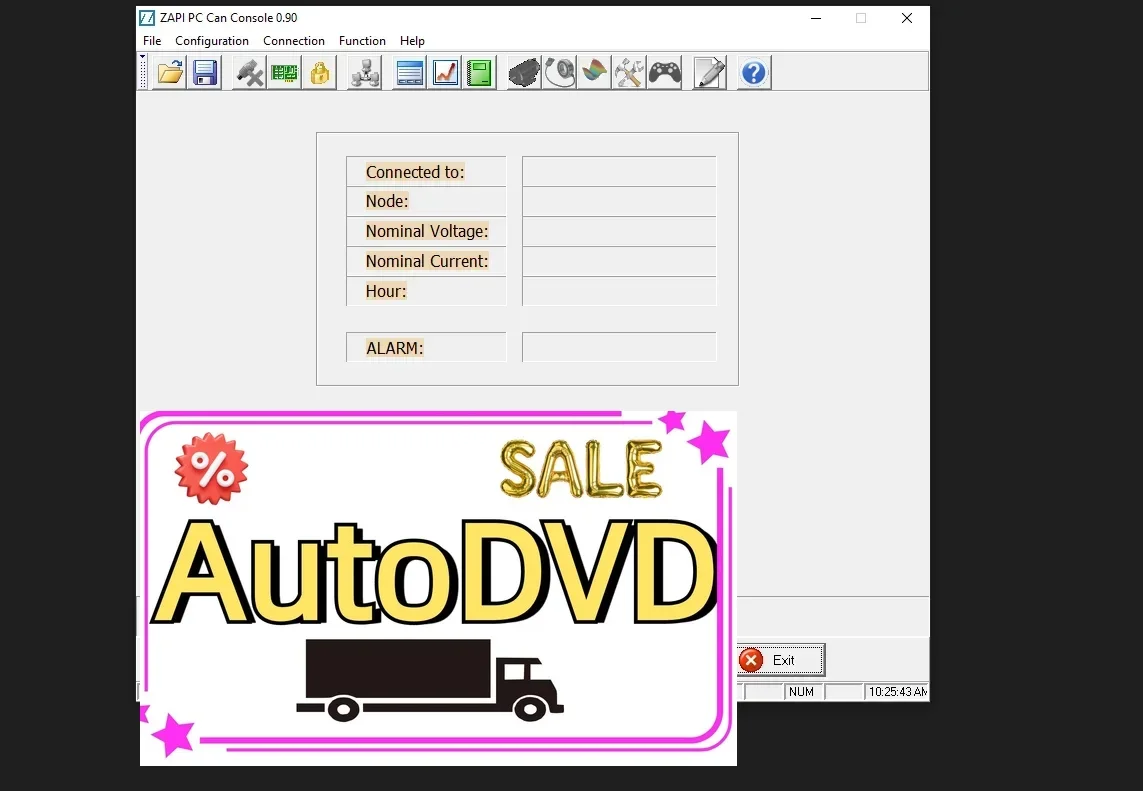Click the pencil and paper edit icon
This screenshot has width=1143, height=791.
click(709, 73)
